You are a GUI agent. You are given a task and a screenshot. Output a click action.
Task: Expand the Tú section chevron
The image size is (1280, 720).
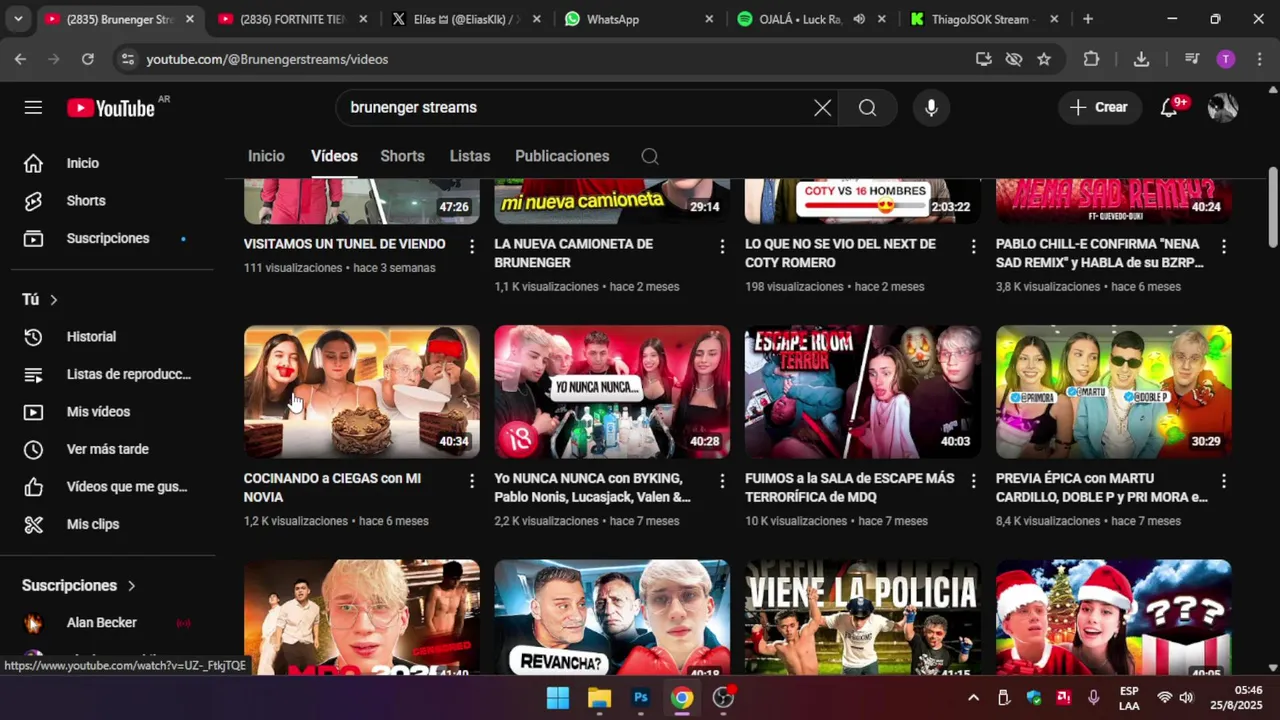[x=54, y=300]
